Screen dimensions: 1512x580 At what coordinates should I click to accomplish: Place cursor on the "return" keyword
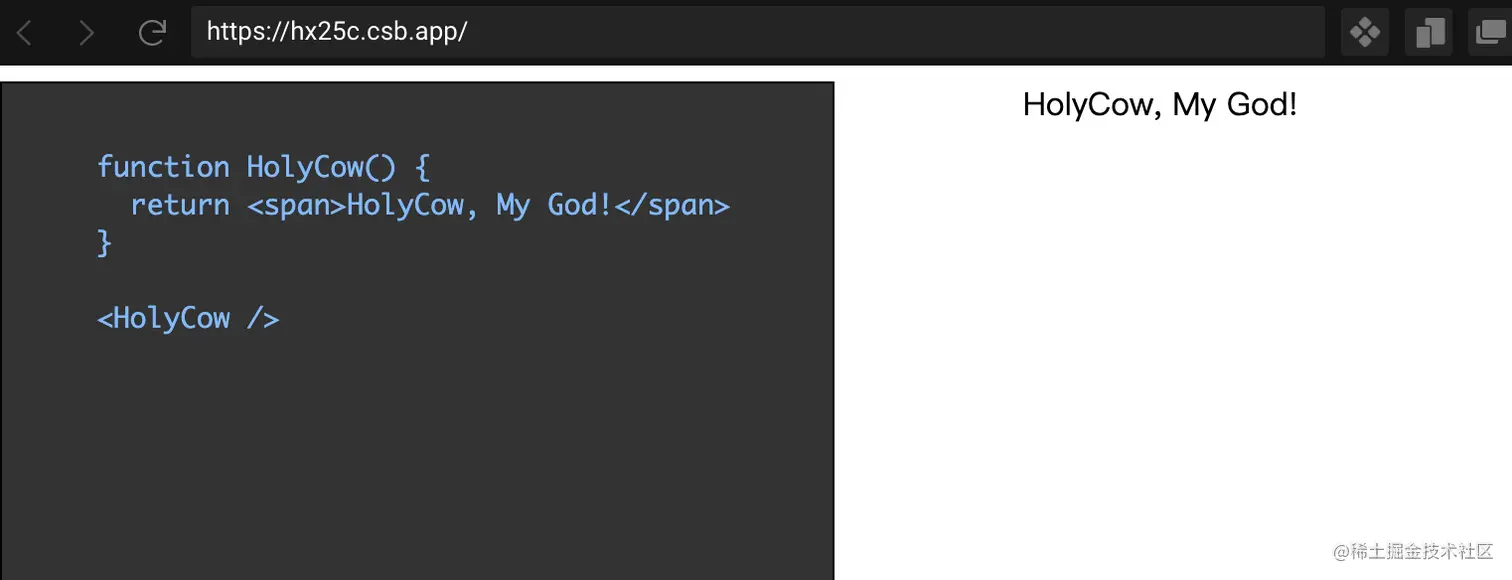click(x=180, y=205)
